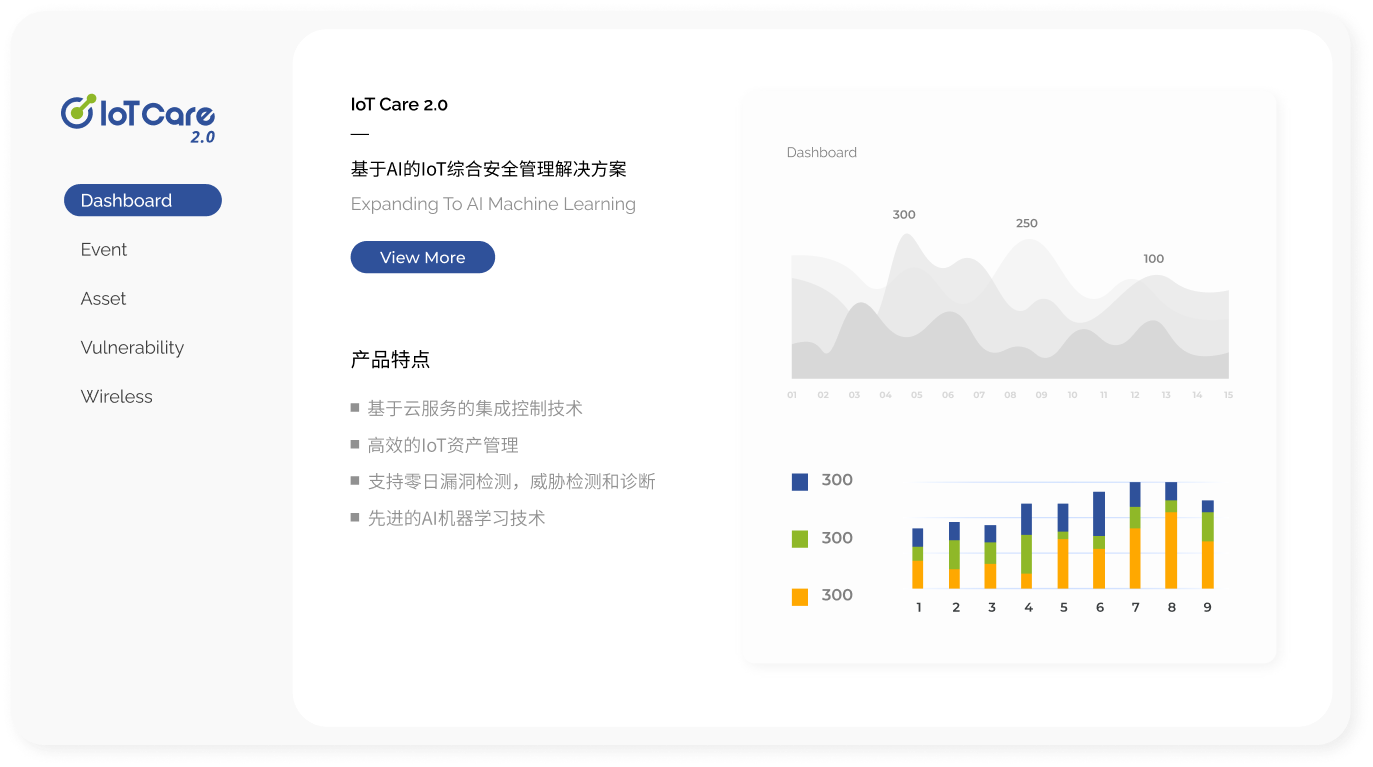Click the 100 peak label on the area chart
This screenshot has width=1373, height=767.
pyautogui.click(x=1154, y=259)
